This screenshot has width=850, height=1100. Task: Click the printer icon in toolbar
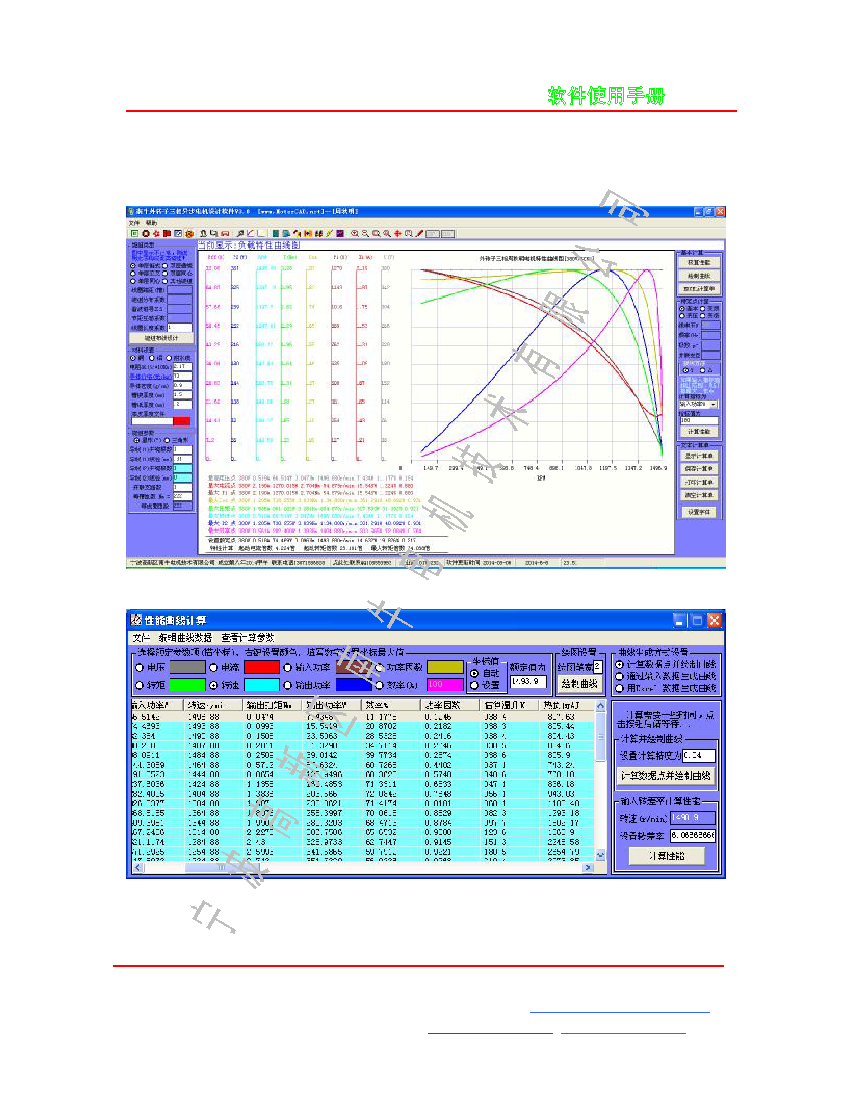point(224,233)
